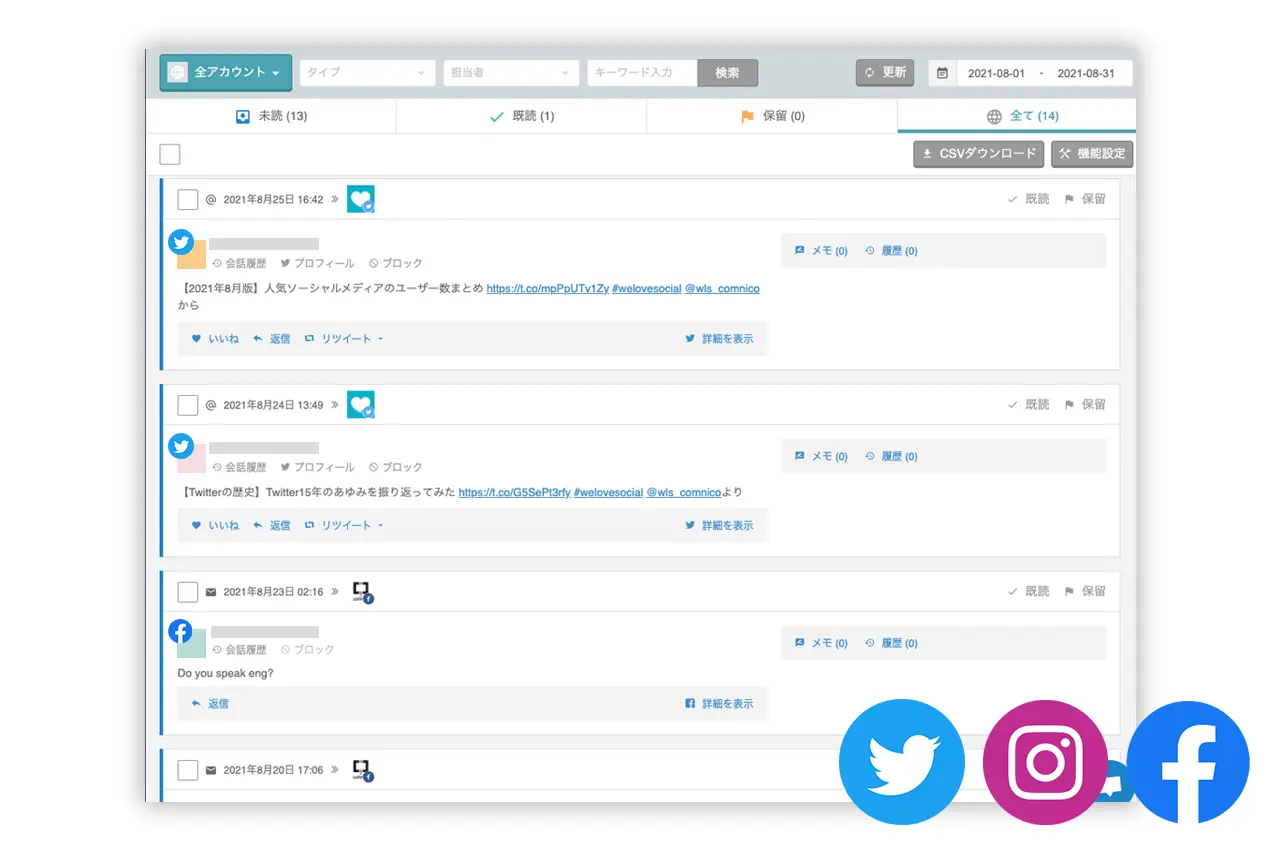The height and width of the screenshot is (850, 1280).
Task: Click 返信 on the August 24 tweet
Action: 272,525
